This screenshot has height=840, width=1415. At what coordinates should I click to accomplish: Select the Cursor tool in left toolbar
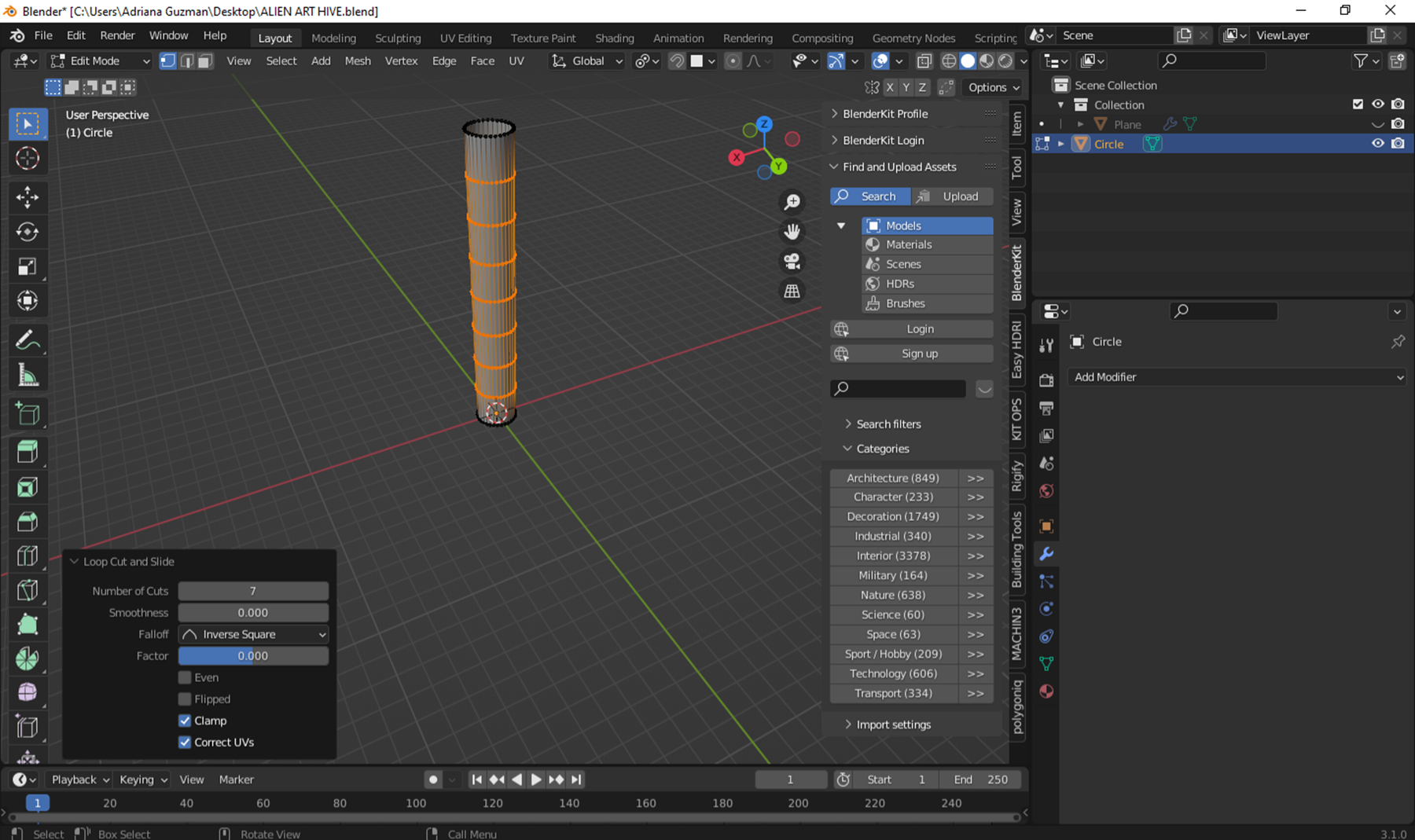(x=28, y=159)
